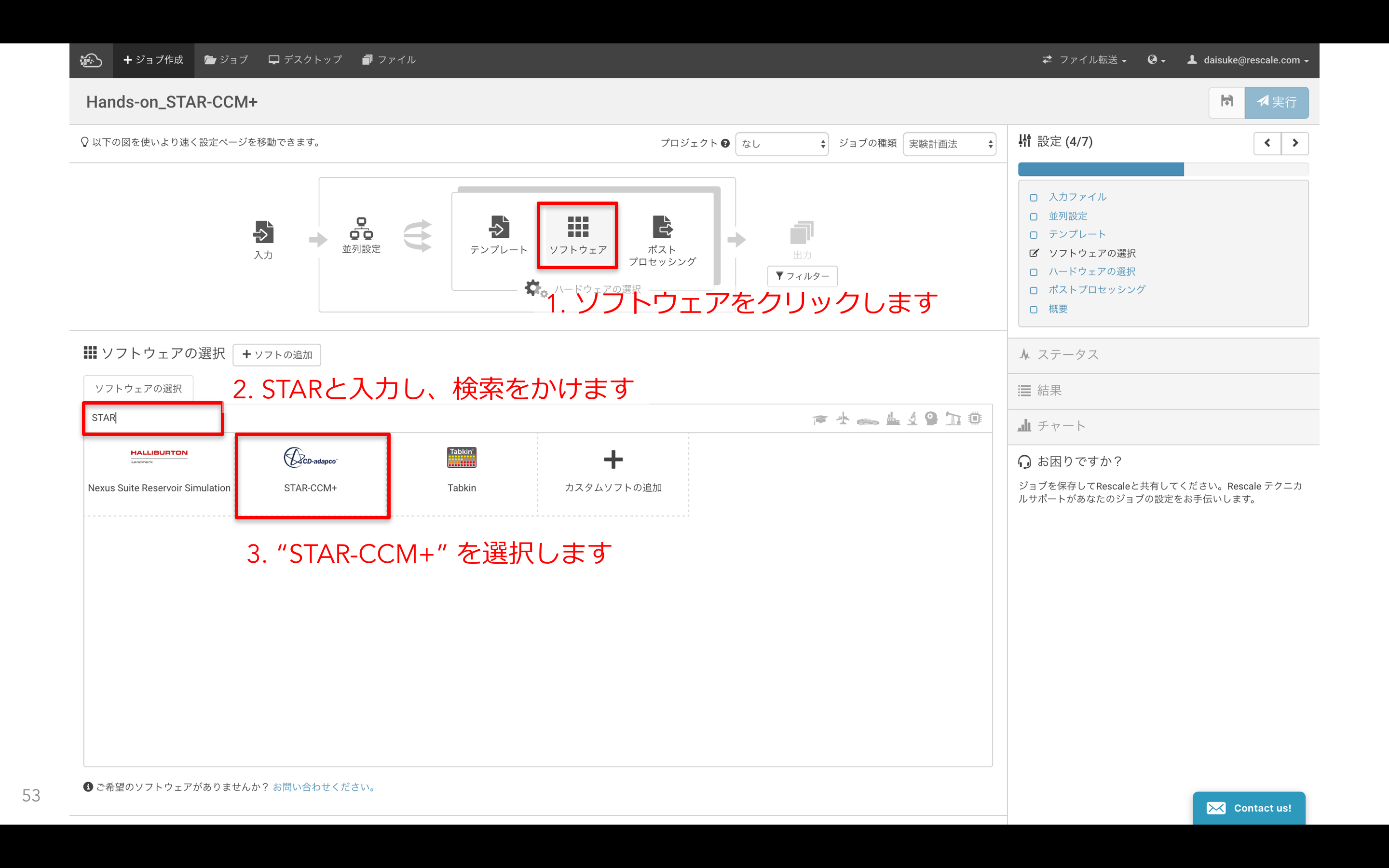Follow the お問い合わせください link
The width and height of the screenshot is (1389, 868).
point(324,787)
